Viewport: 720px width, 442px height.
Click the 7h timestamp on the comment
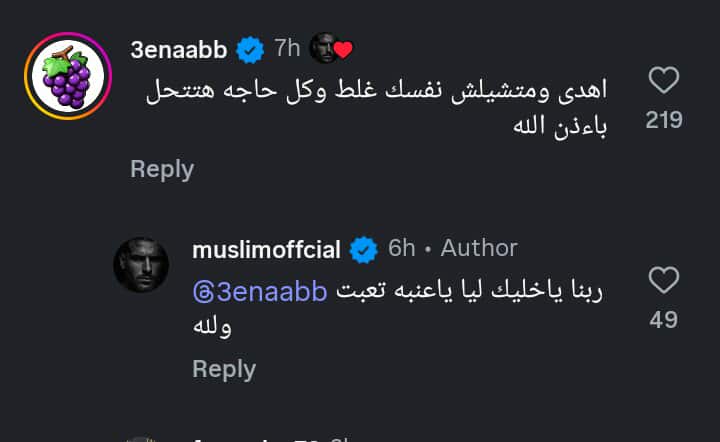point(287,48)
